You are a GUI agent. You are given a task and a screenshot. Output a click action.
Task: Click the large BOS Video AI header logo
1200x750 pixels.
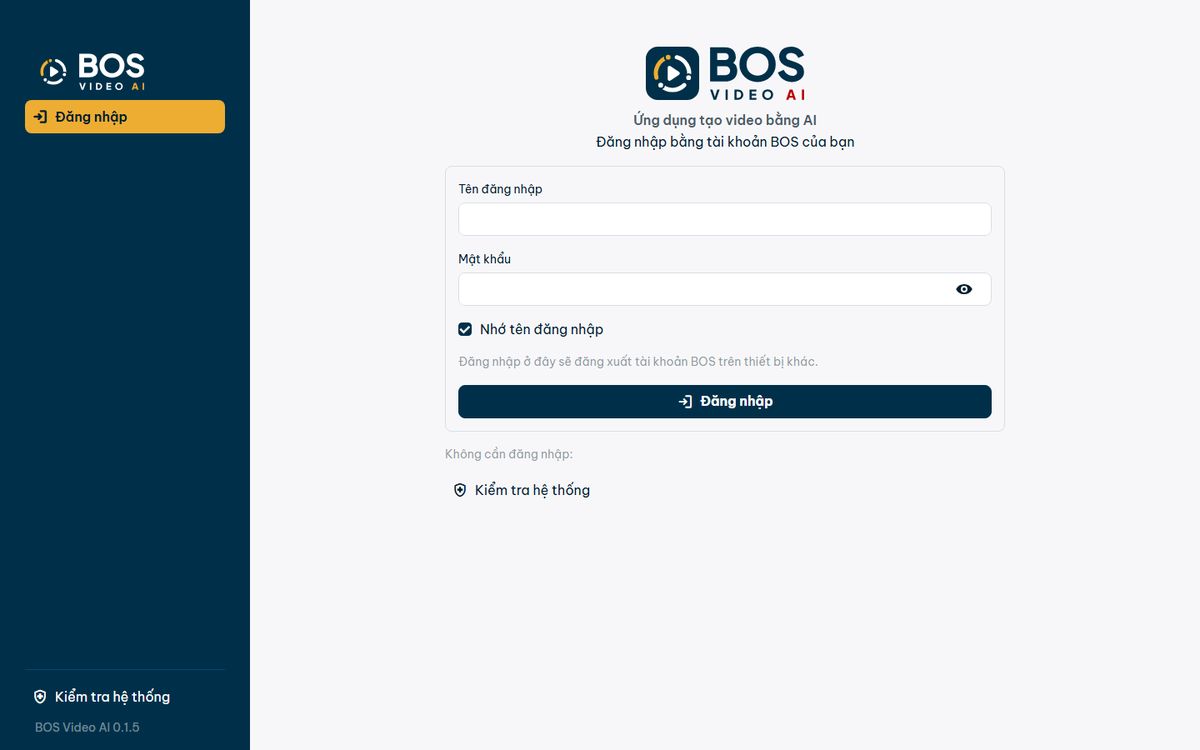click(x=725, y=73)
